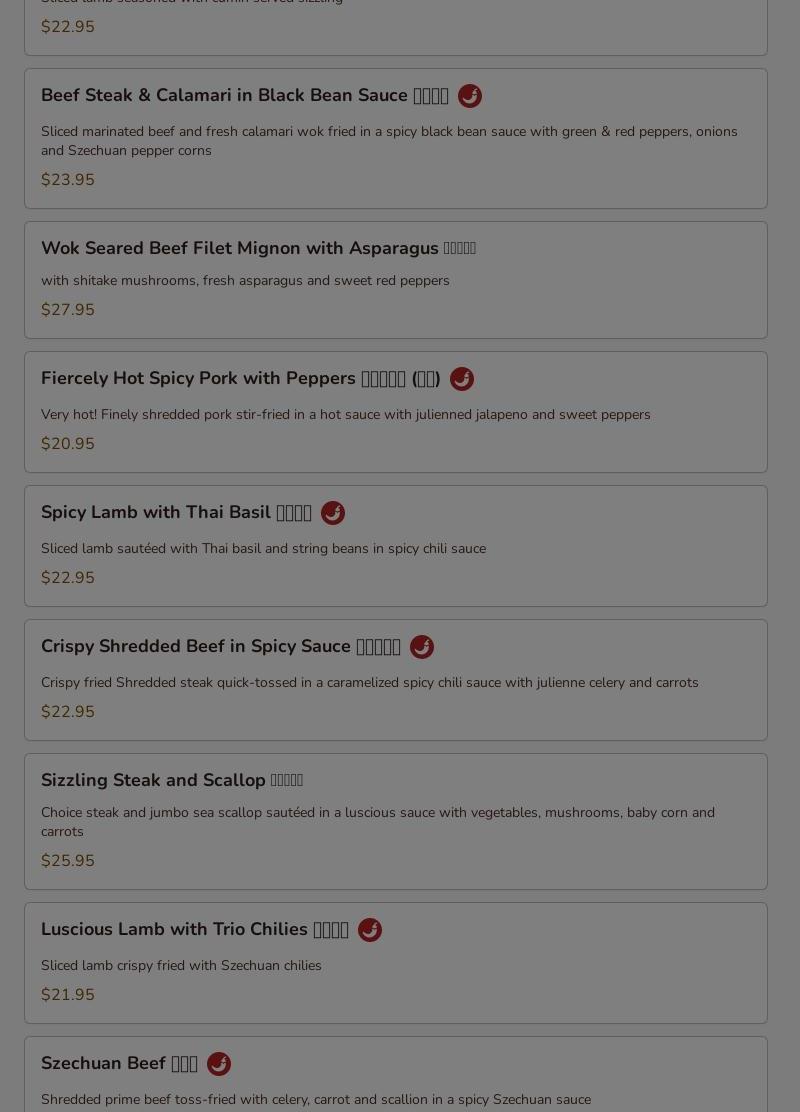
Task: Select the Spicy Lamb with Thai Basil title
Action: coord(176,512)
